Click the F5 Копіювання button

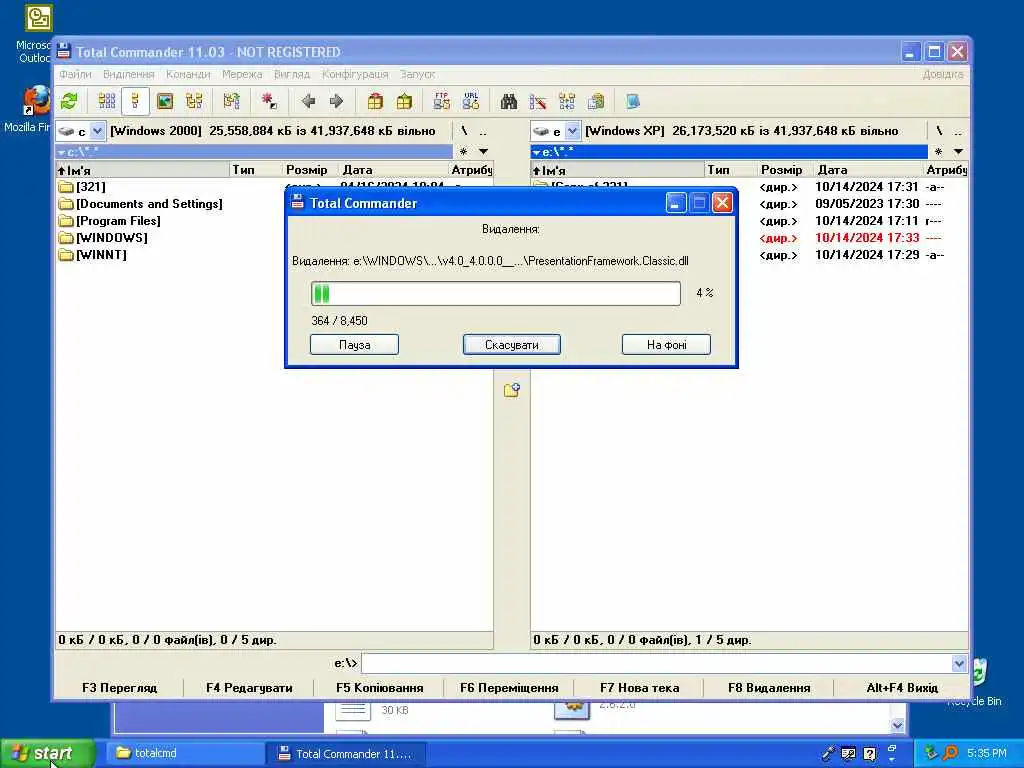click(x=379, y=688)
